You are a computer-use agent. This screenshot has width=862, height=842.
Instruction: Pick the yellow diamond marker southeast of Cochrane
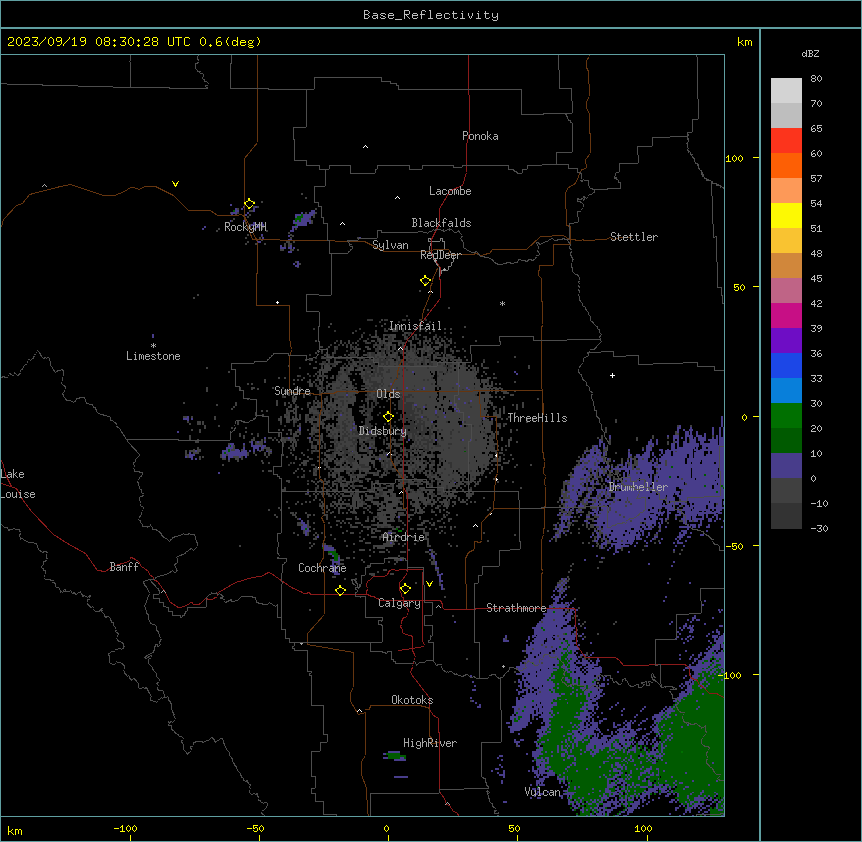[340, 590]
